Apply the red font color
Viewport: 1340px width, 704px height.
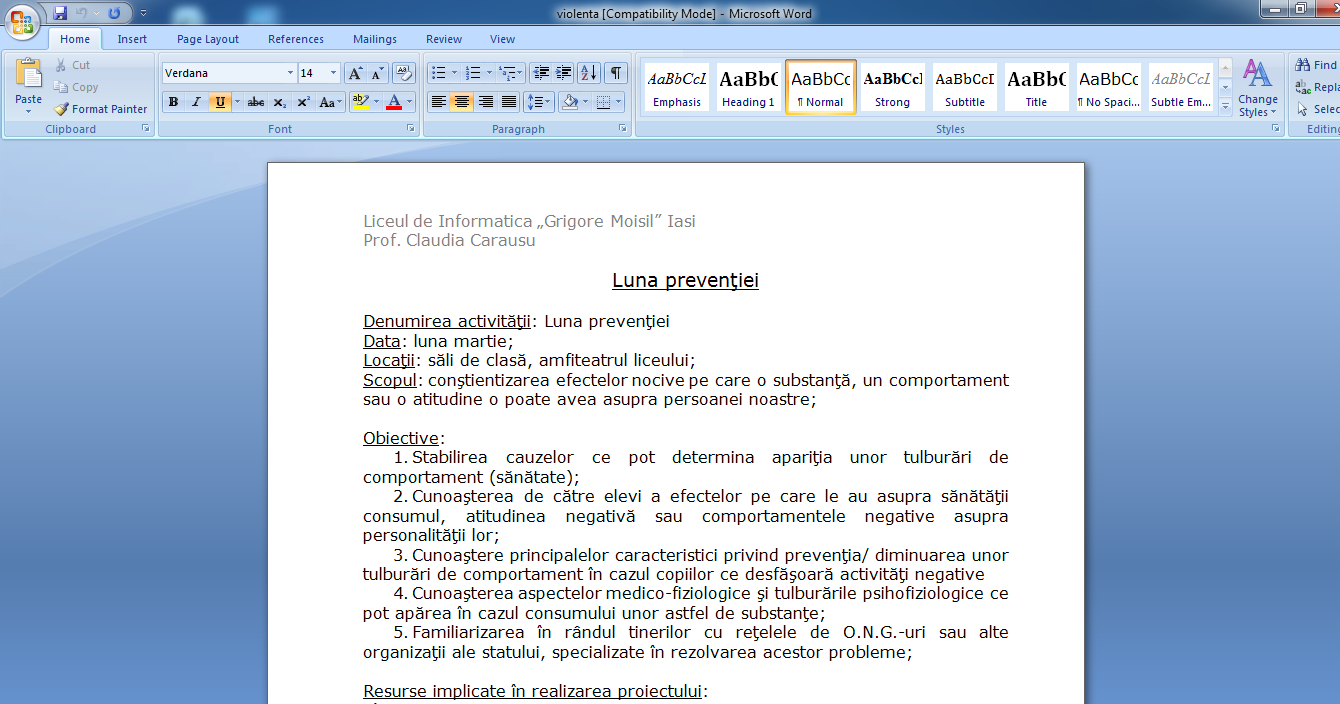coord(394,102)
